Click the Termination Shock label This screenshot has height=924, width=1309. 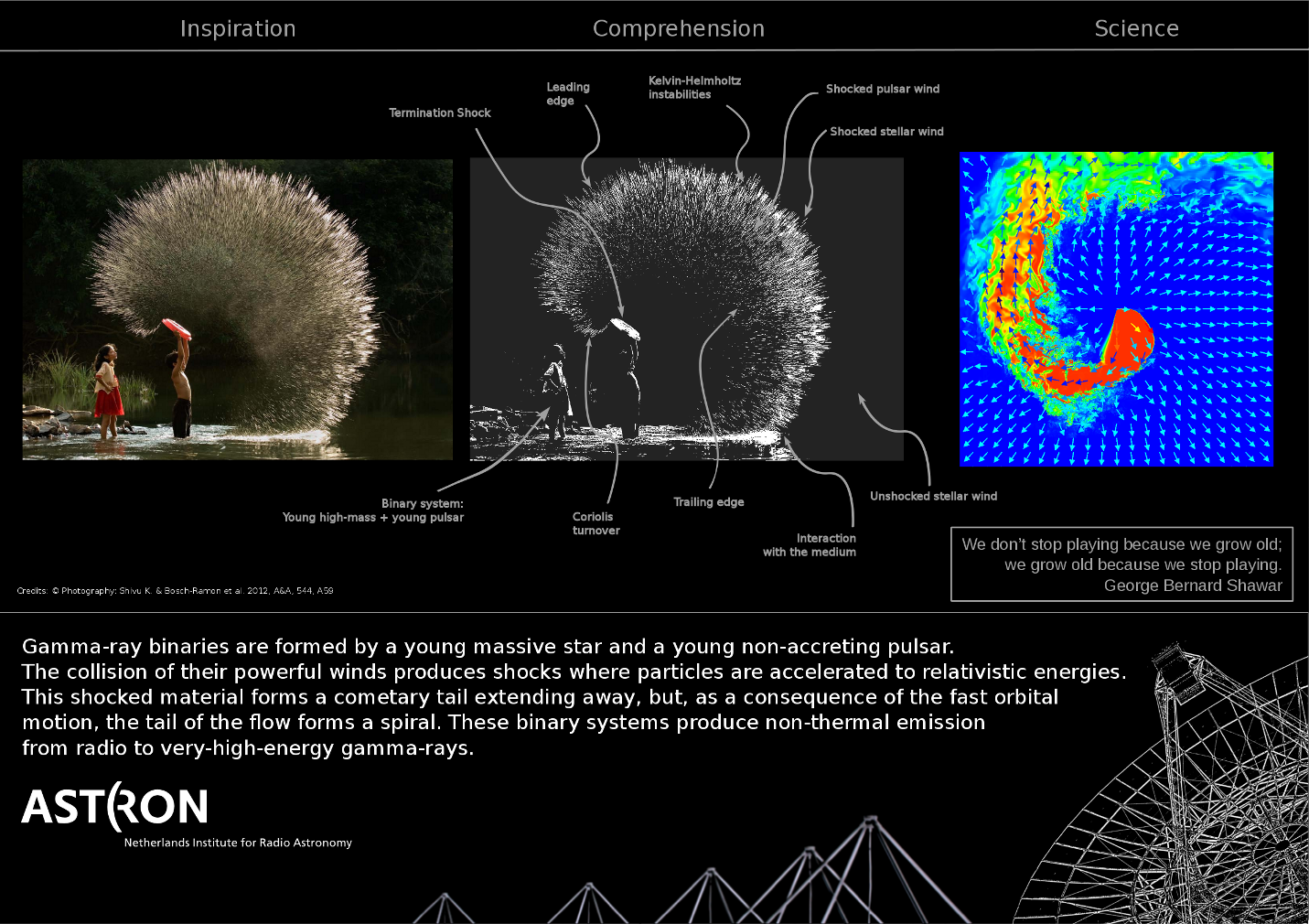click(x=440, y=113)
